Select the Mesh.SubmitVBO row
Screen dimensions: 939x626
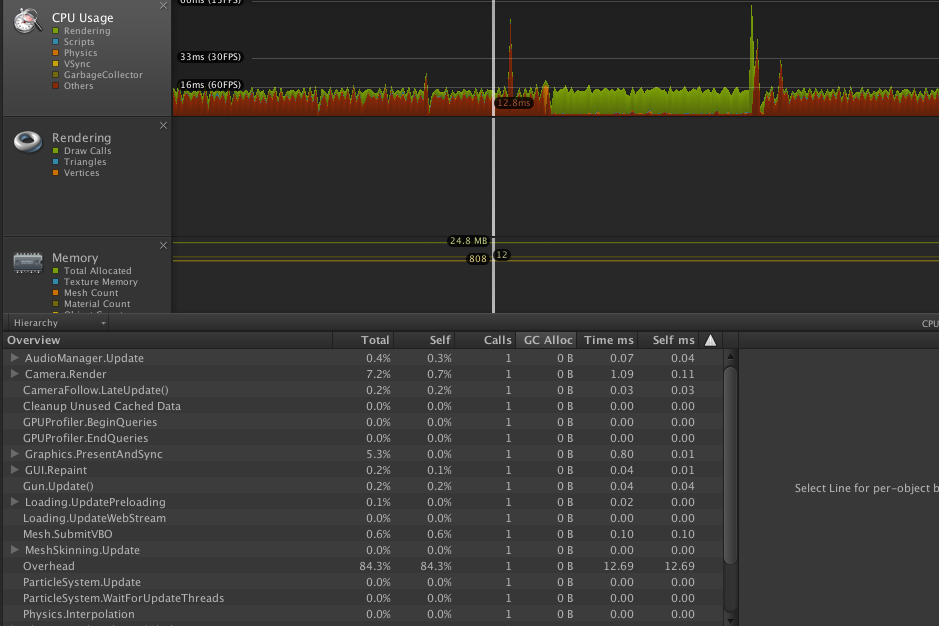click(364, 534)
